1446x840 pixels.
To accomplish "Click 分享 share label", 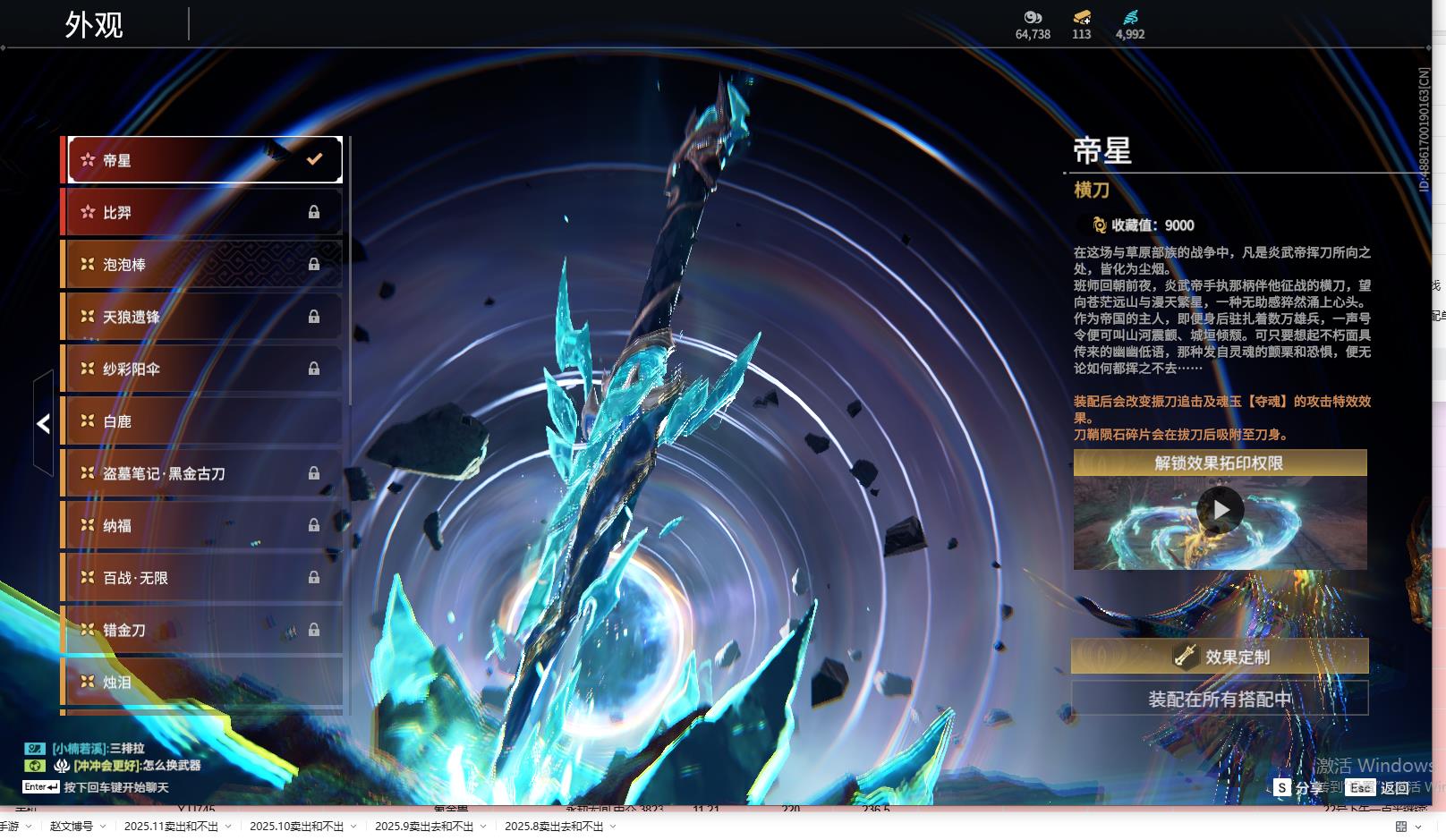I will pyautogui.click(x=1309, y=788).
